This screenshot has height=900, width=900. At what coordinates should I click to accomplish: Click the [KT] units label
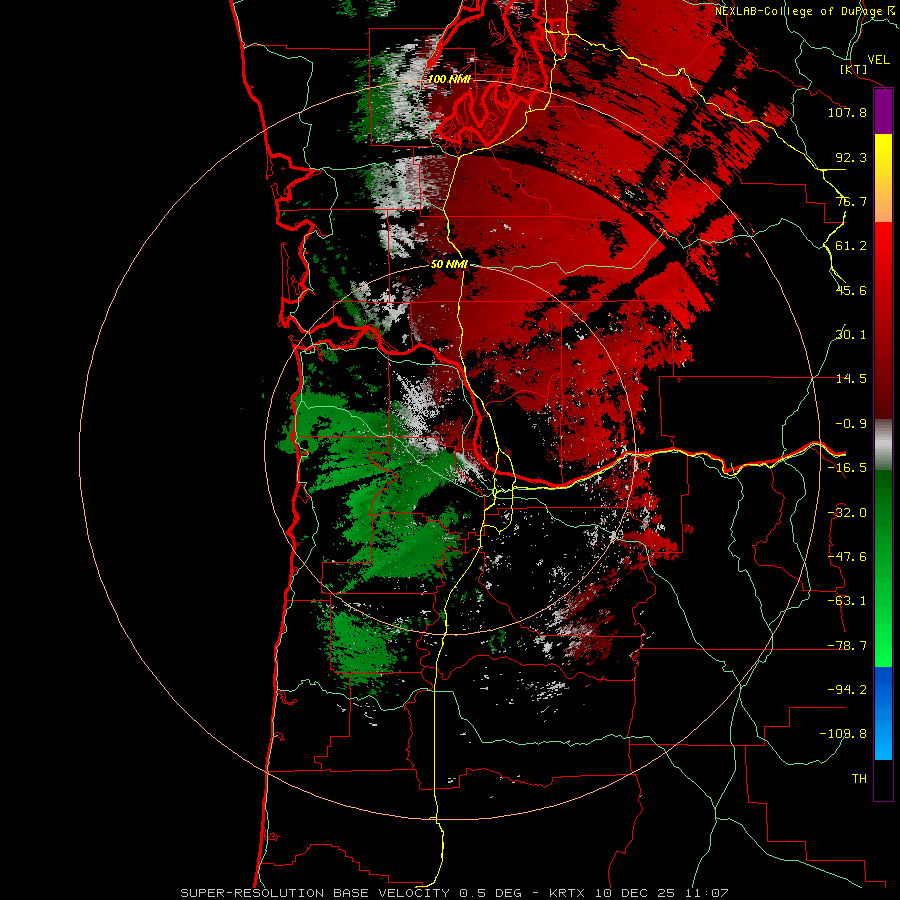click(x=853, y=69)
